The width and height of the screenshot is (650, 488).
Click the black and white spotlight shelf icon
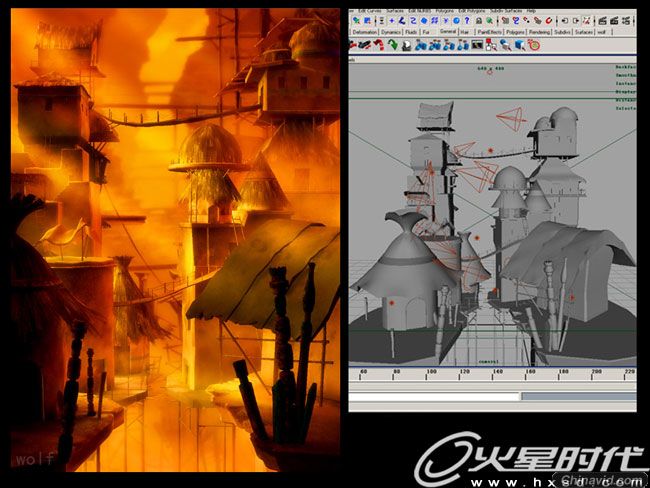[x=407, y=44]
